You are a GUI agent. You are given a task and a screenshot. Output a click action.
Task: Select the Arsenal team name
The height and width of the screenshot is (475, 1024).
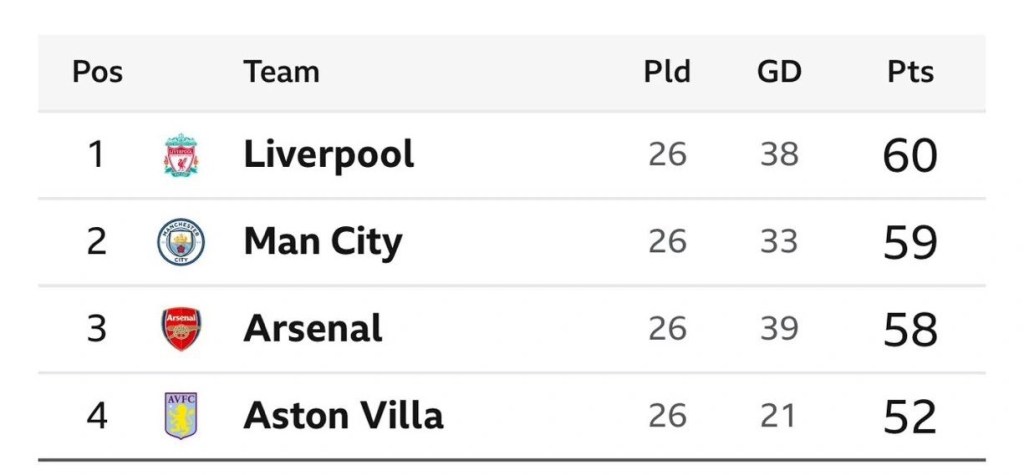click(x=313, y=329)
